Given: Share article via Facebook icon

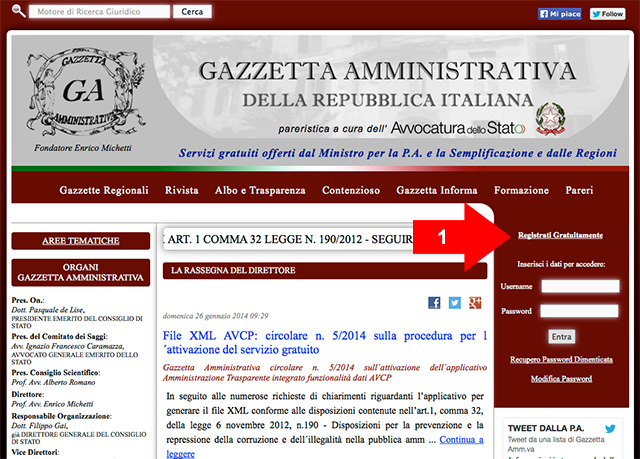Looking at the screenshot, I should point(434,302).
